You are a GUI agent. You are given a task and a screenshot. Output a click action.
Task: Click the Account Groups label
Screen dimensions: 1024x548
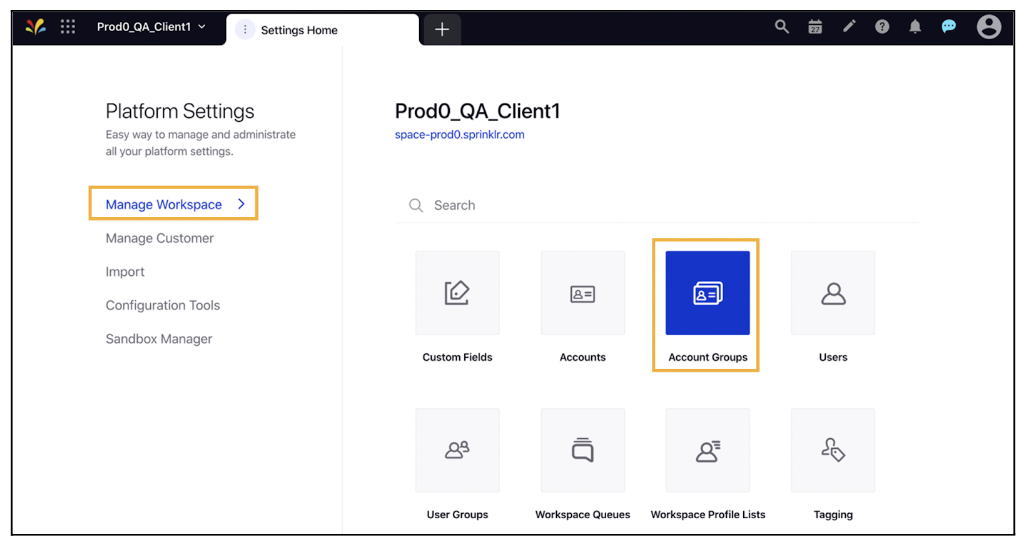click(707, 357)
